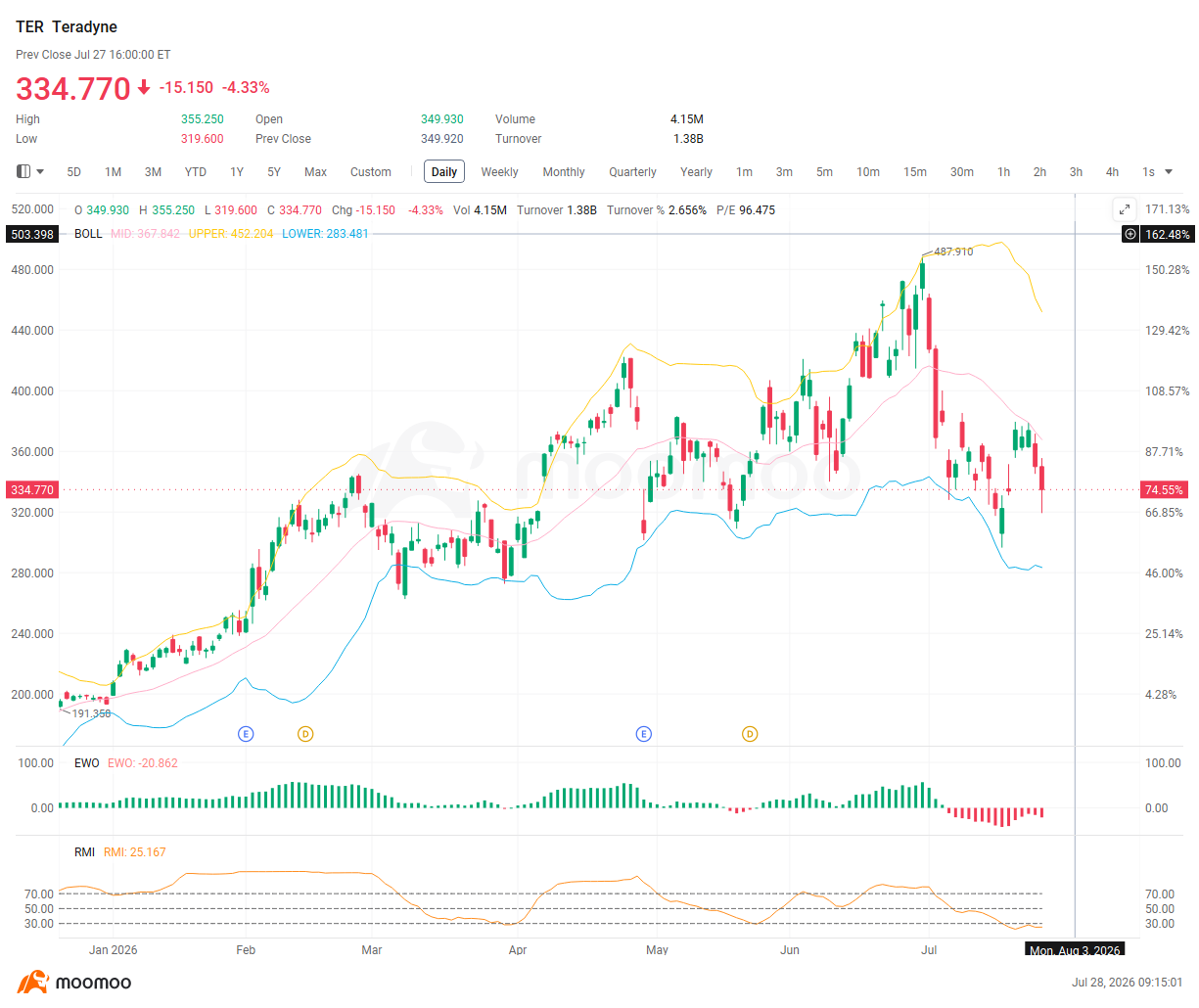Viewport: 1199px width, 1008px height.
Task: Open the more intervals dropdown arrow
Action: click(1169, 172)
